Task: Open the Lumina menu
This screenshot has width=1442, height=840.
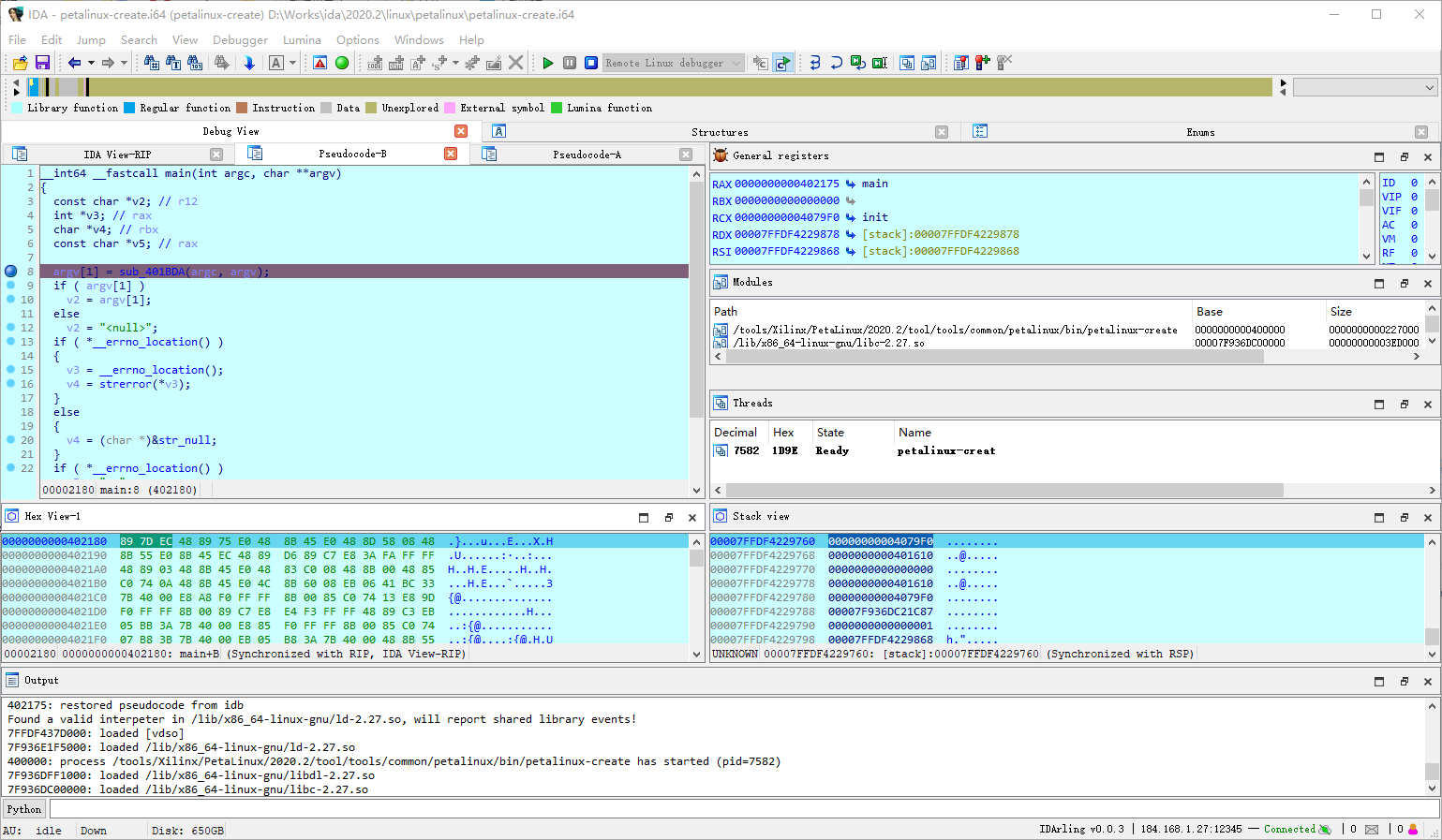Action: [302, 40]
